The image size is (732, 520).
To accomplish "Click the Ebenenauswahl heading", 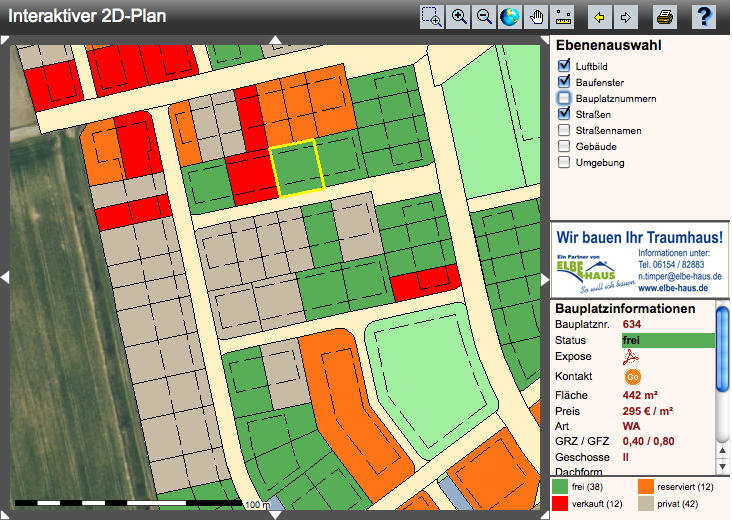I will point(609,46).
